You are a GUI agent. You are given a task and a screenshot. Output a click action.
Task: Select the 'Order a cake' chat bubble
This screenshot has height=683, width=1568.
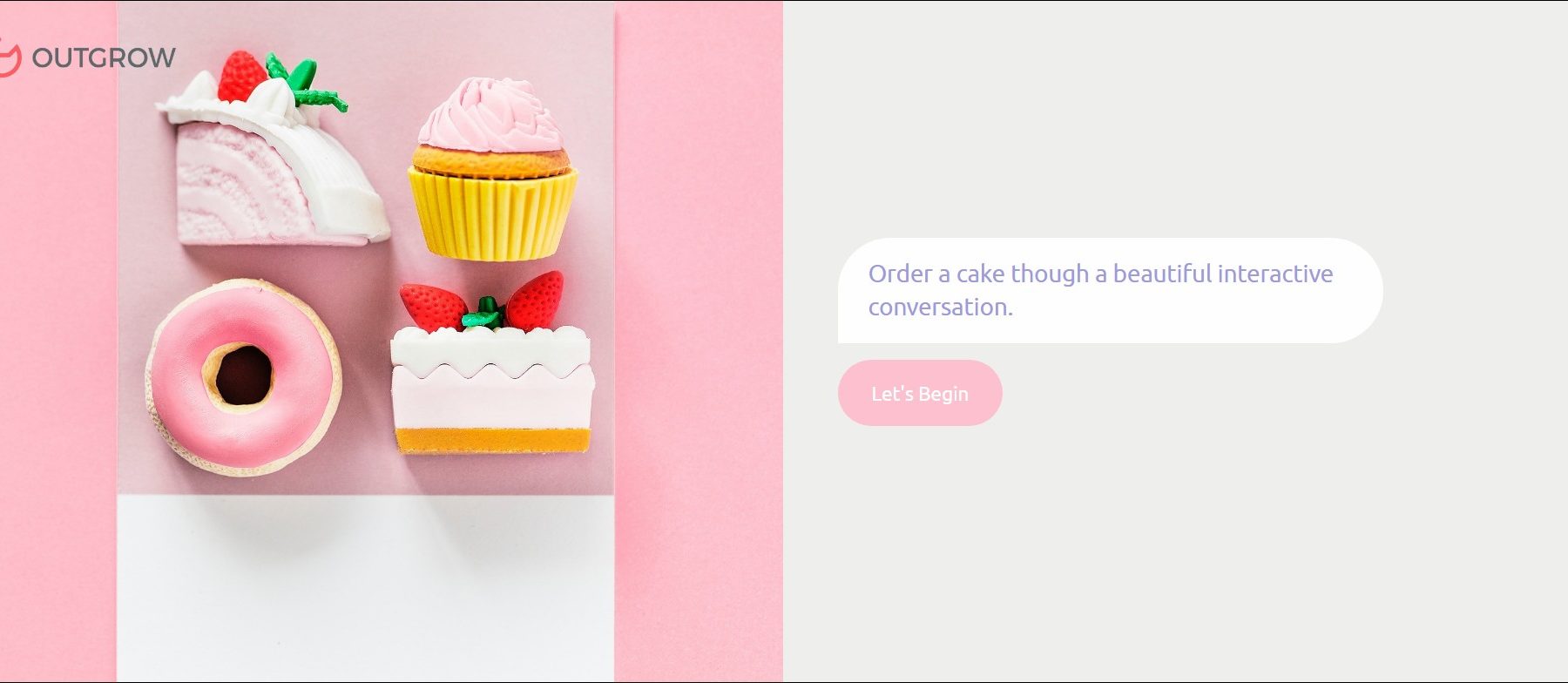(x=1110, y=290)
